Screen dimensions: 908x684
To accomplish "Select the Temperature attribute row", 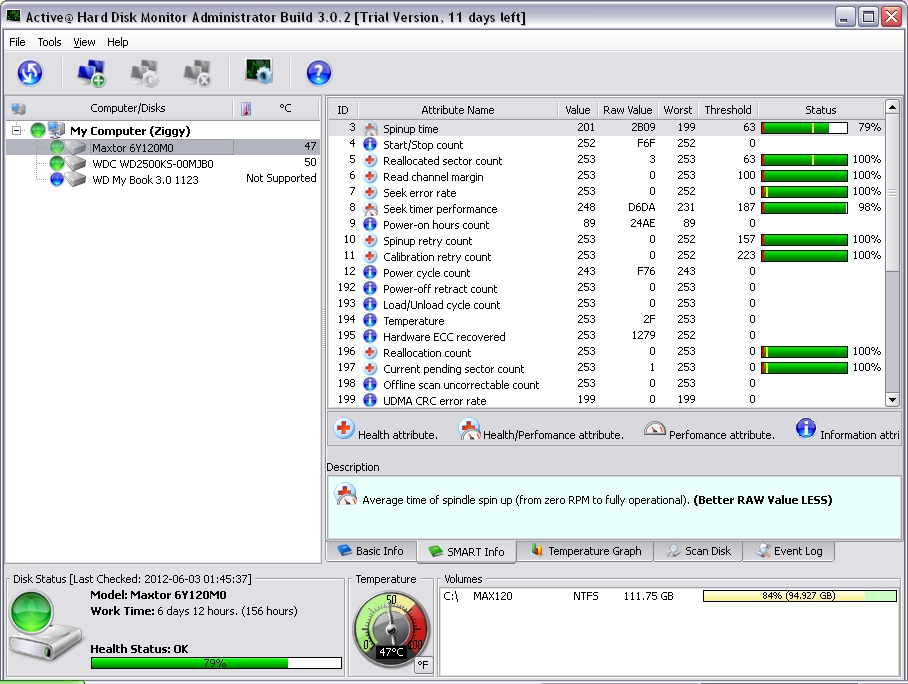I will pos(606,320).
